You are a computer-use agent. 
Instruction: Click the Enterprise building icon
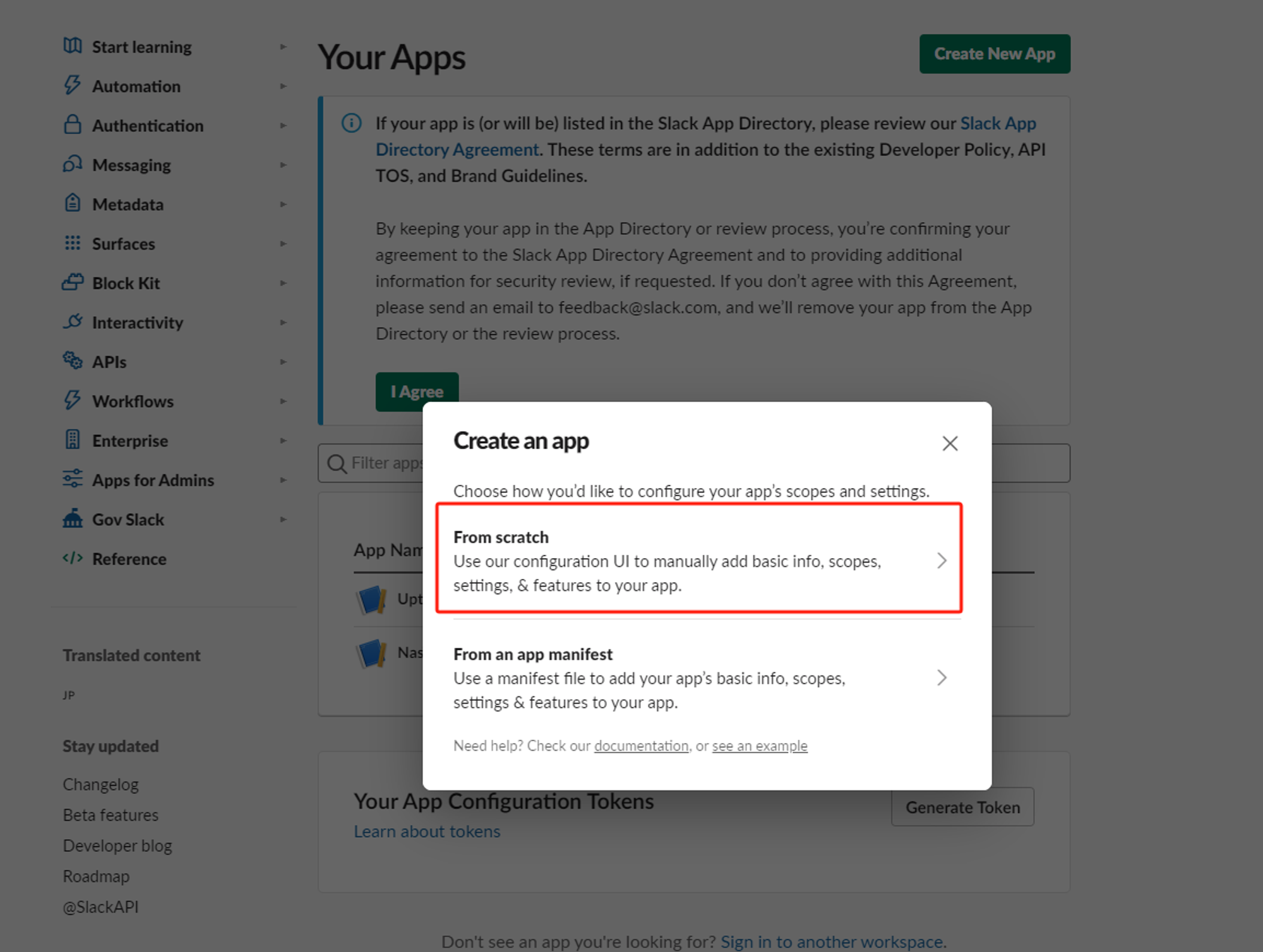73,439
